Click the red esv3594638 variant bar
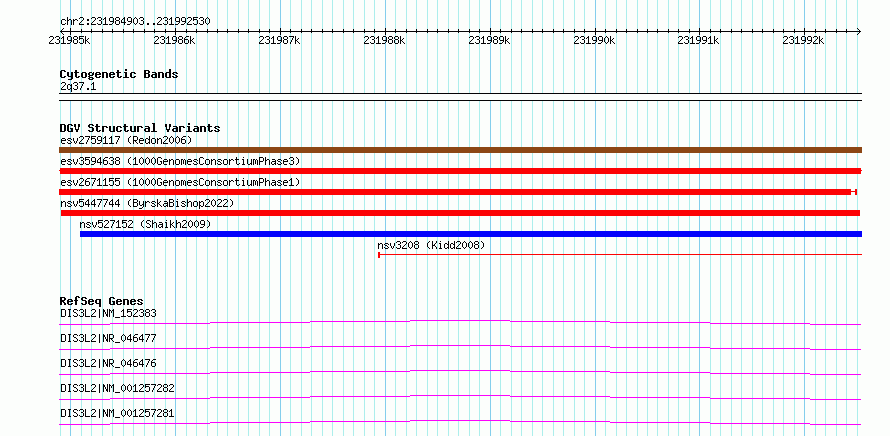The height and width of the screenshot is (436, 890). coord(460,171)
